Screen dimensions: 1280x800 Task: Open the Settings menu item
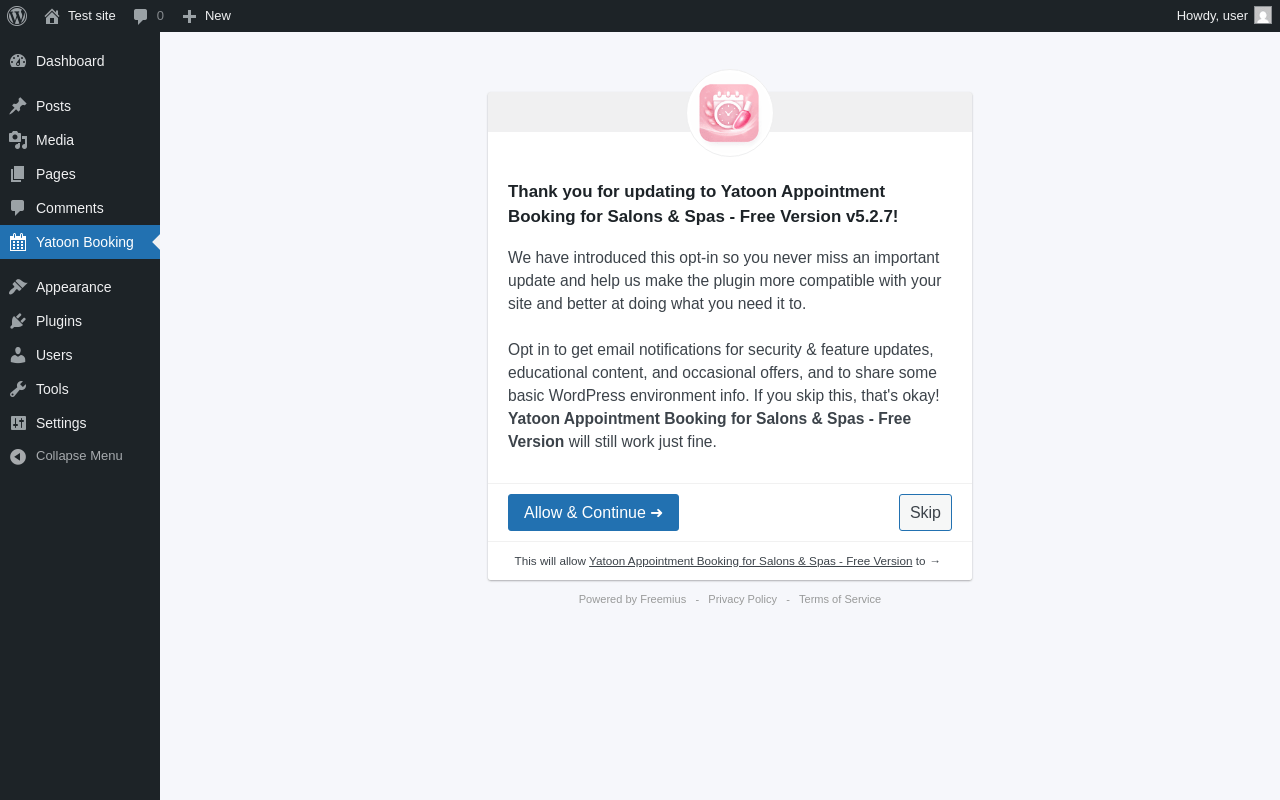point(80,423)
